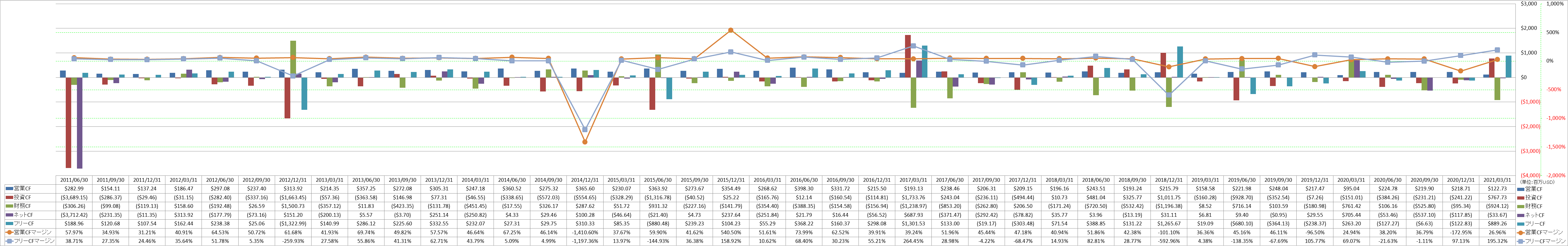Select the 2021/03/31 column header
The width and height of the screenshot is (1568, 246).
(x=1497, y=180)
